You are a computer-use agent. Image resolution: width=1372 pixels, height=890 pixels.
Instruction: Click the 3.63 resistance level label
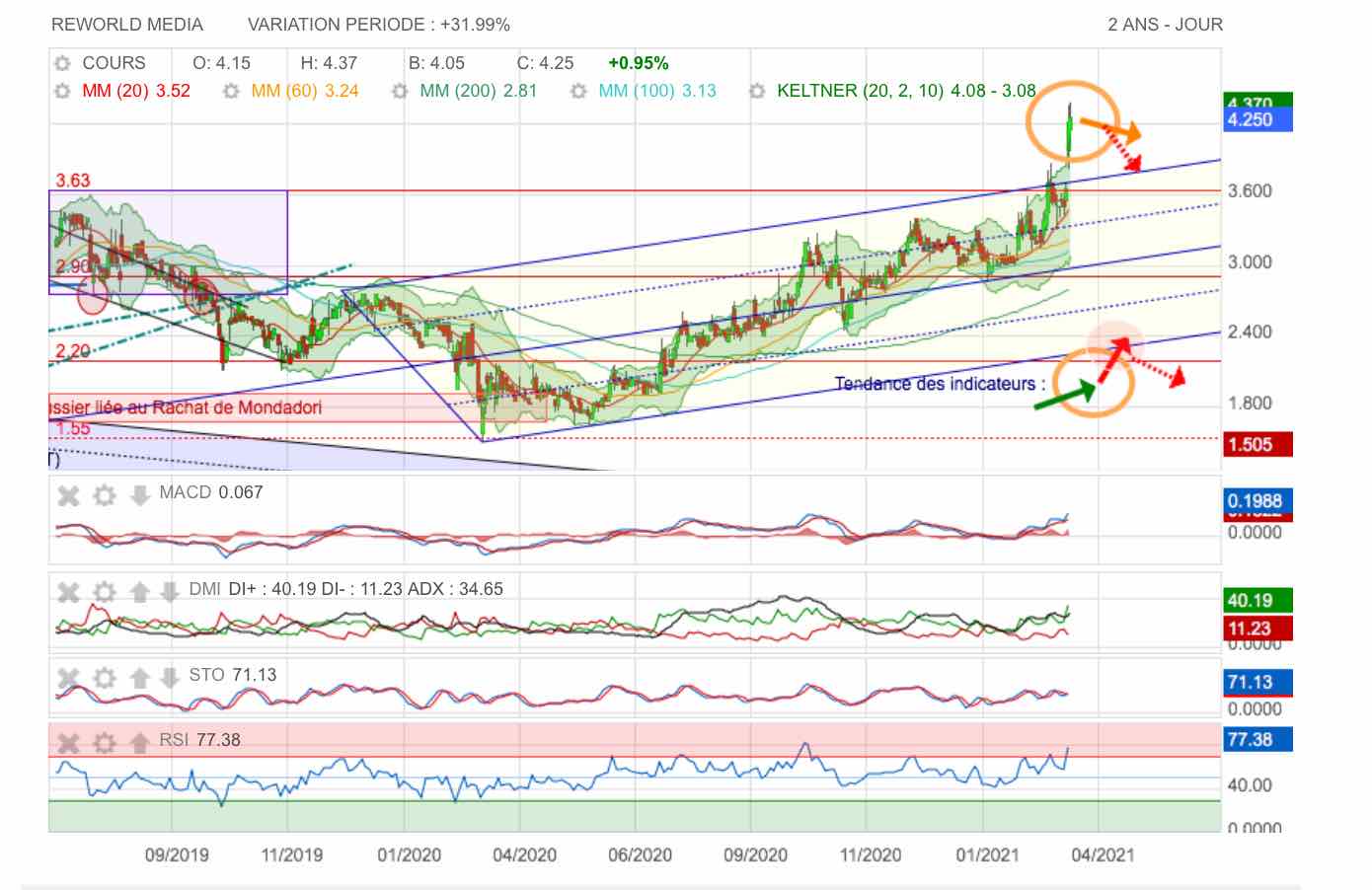72,181
